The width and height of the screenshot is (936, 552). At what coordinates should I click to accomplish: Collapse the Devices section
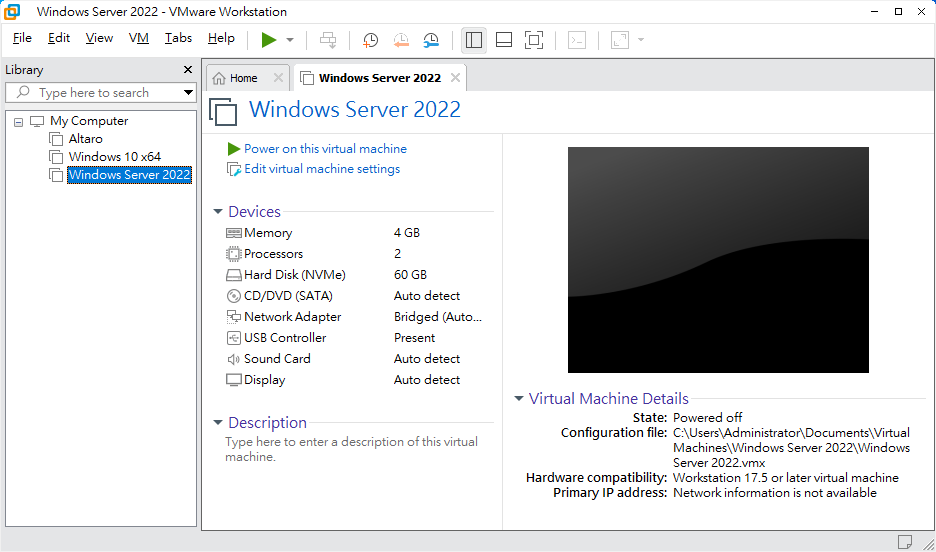218,212
